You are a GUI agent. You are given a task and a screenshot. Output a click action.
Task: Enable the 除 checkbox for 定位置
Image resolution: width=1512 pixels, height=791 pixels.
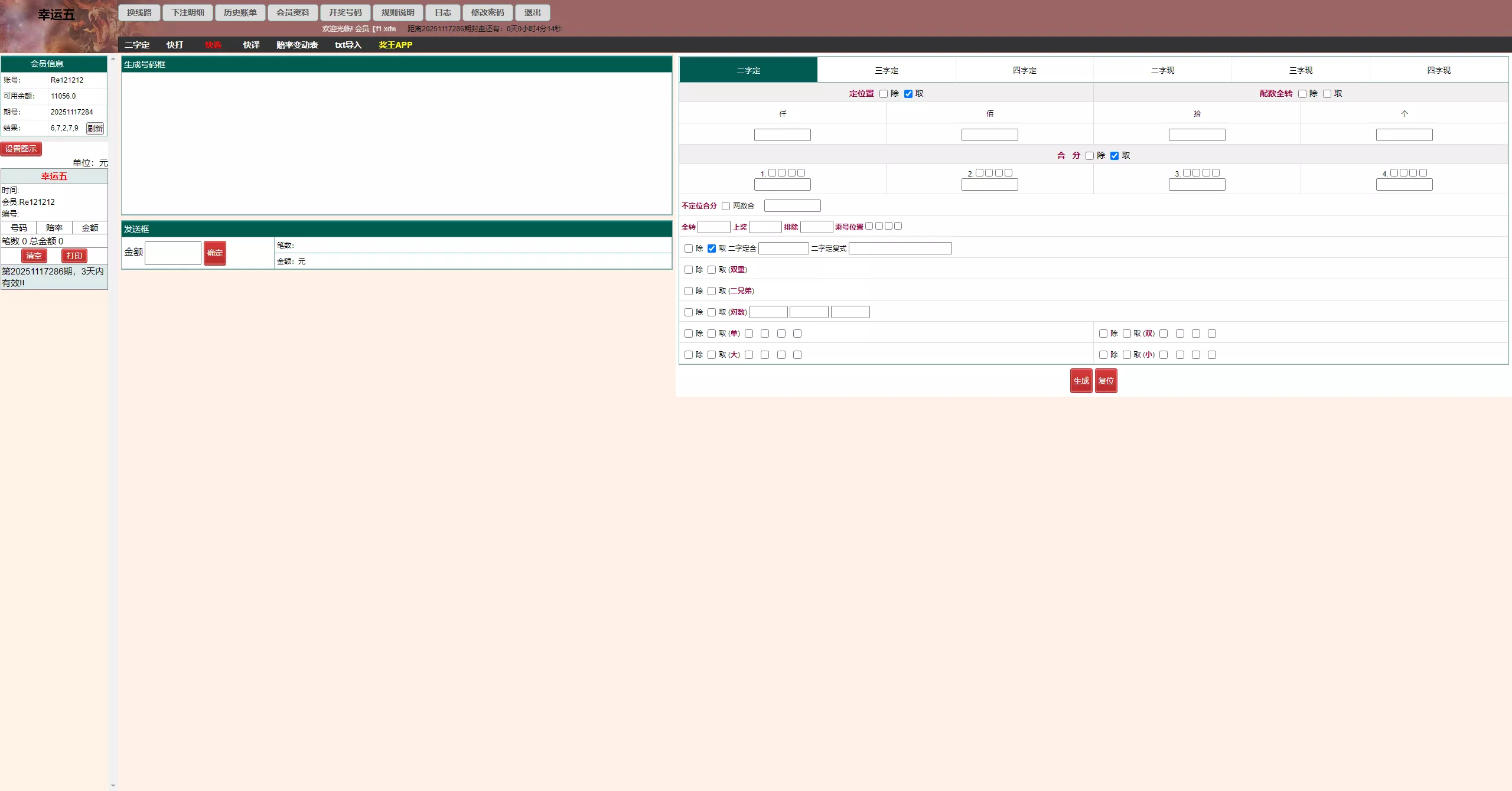point(884,94)
